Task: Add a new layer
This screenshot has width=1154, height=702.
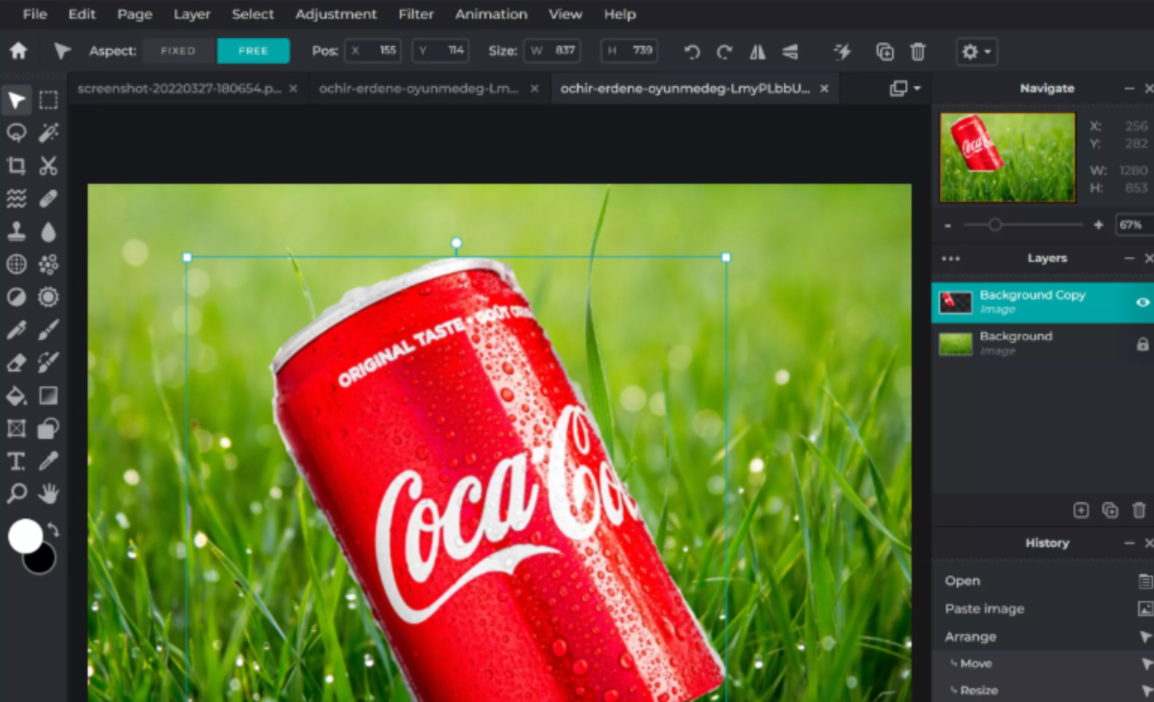Action: click(x=1081, y=510)
